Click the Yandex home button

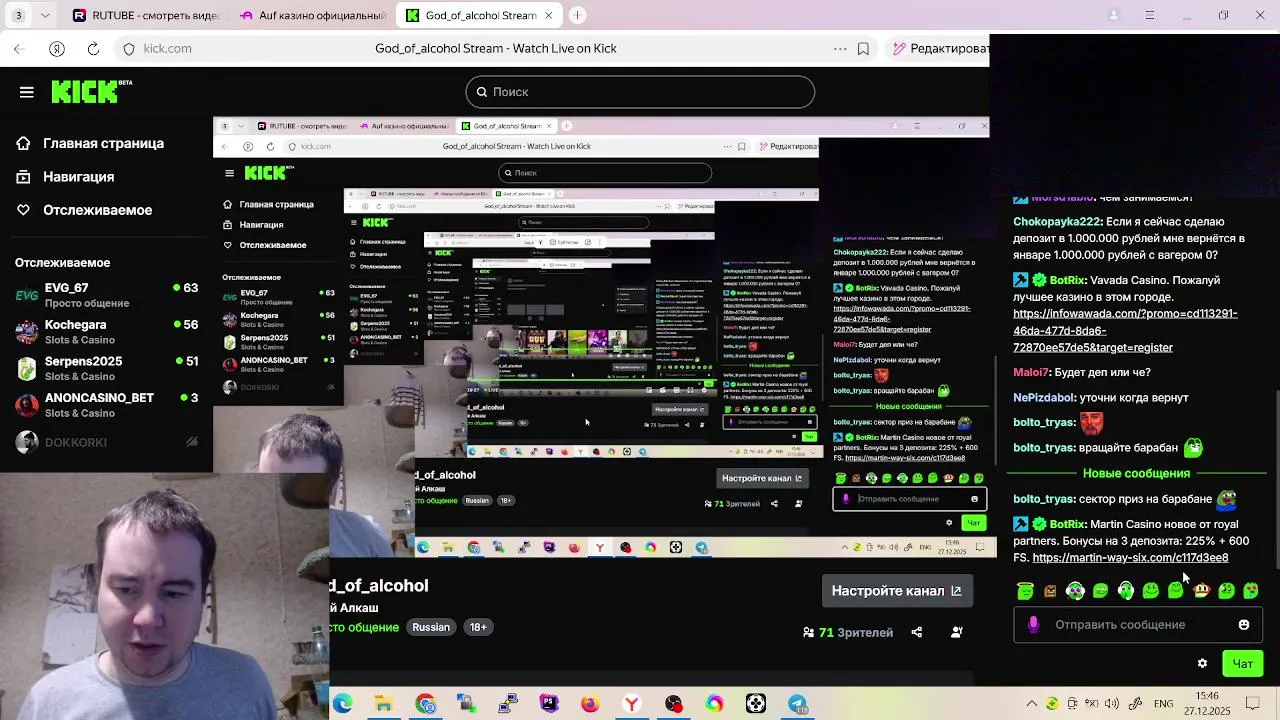tap(57, 48)
